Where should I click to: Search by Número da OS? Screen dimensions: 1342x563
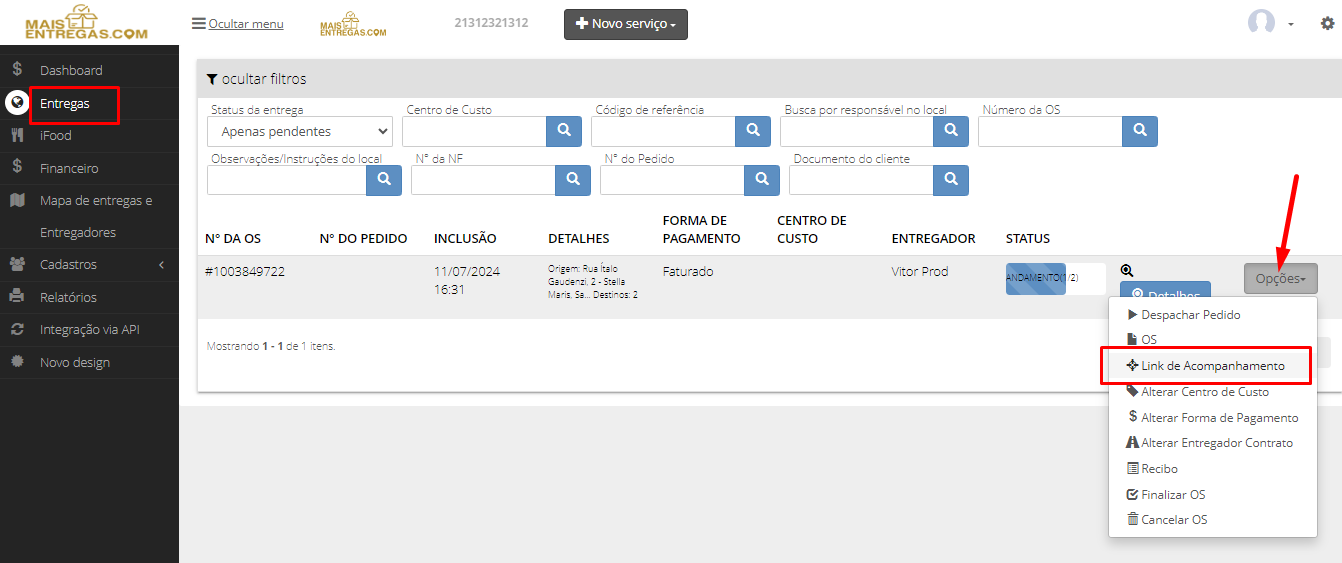pos(1140,131)
